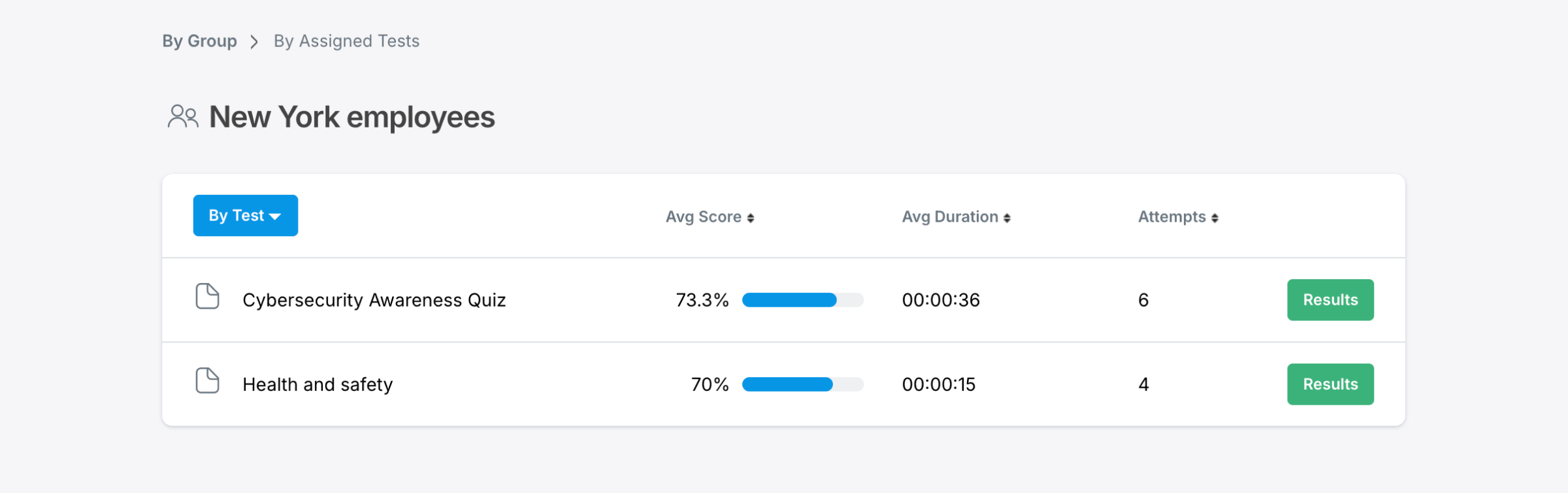The image size is (1568, 493).
Task: Click the chevron in the breadcrumb trail
Action: [255, 41]
